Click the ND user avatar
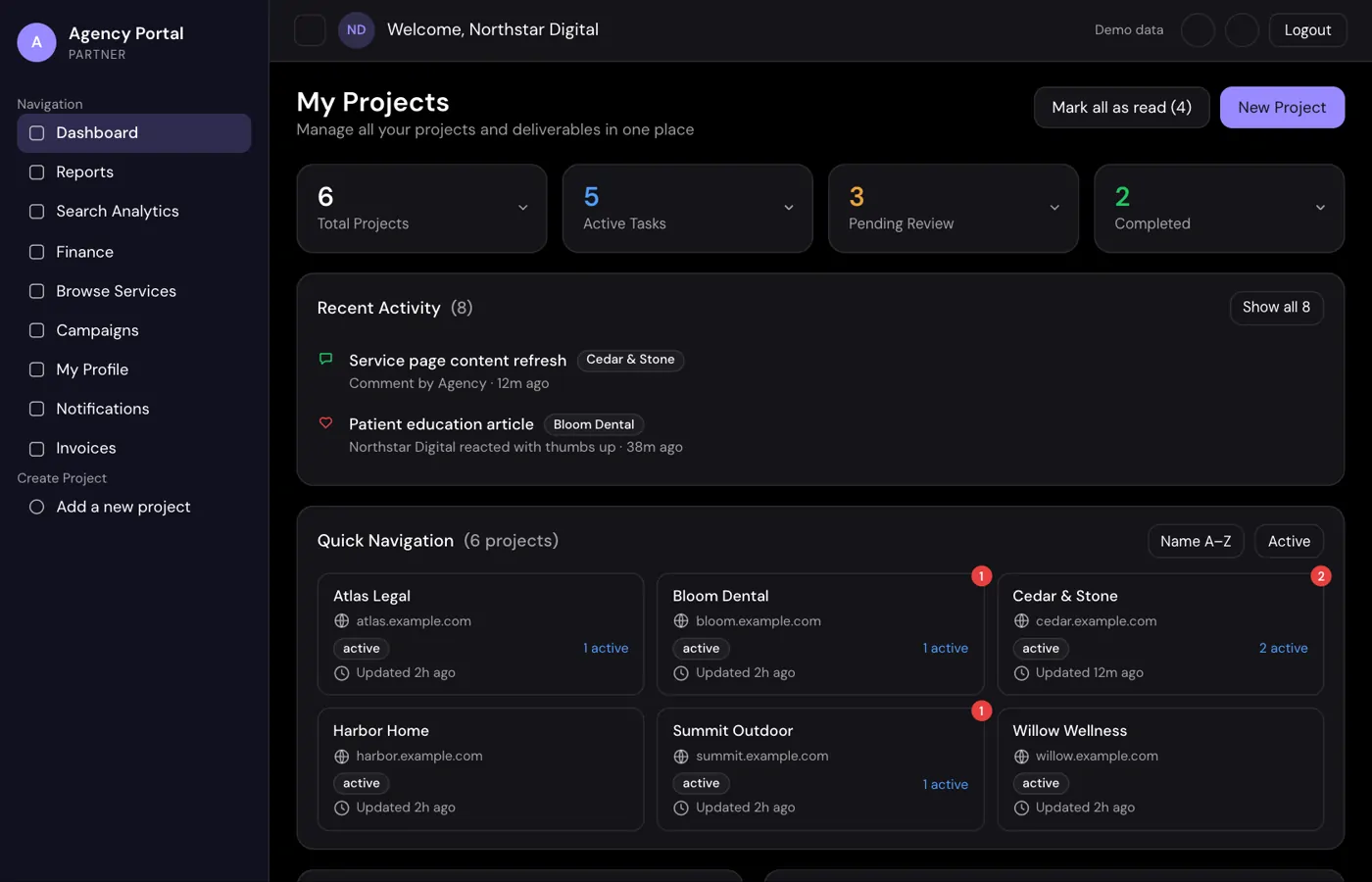The height and width of the screenshot is (882, 1372). 357,30
